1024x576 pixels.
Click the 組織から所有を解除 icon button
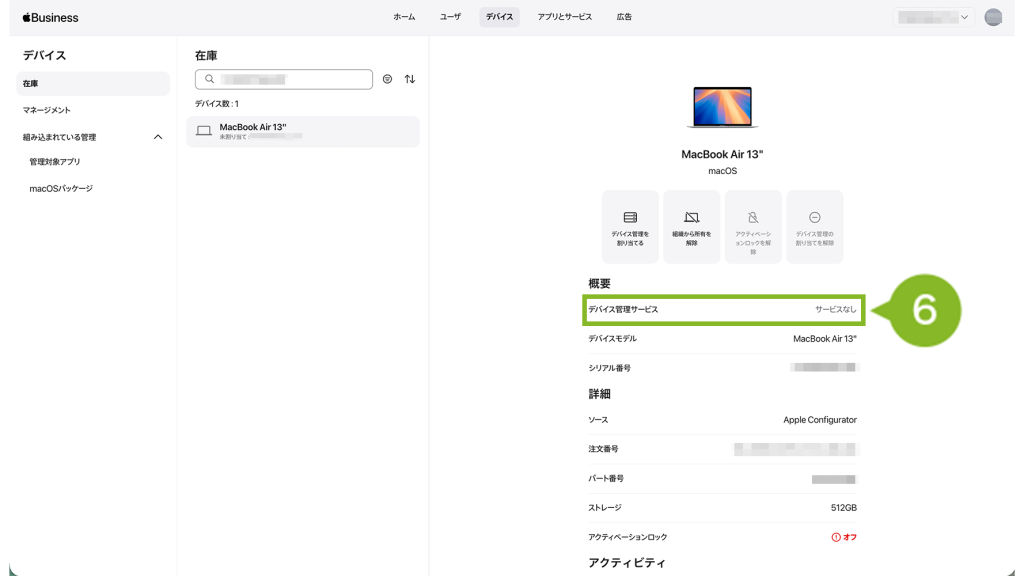click(692, 227)
